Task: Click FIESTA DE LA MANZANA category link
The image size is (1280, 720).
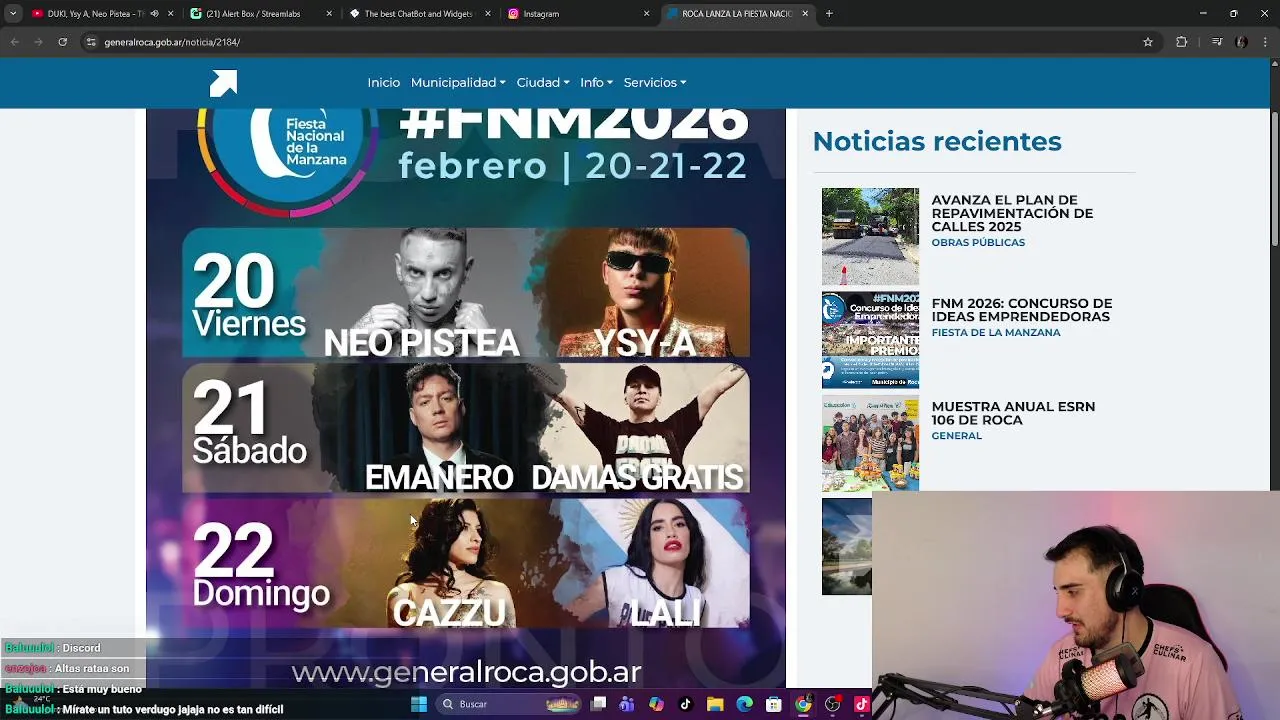Action: point(996,333)
